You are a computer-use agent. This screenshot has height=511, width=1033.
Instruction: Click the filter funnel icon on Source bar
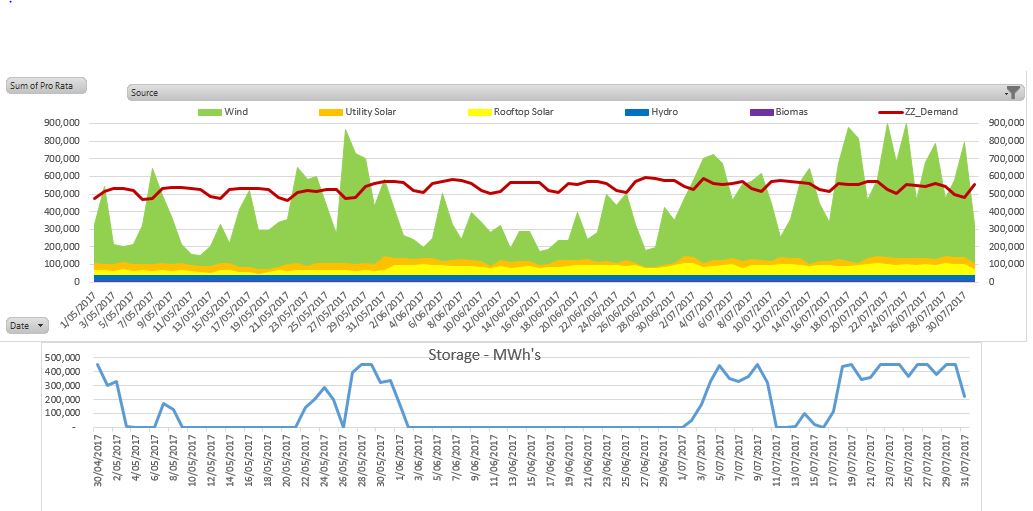(x=1013, y=92)
